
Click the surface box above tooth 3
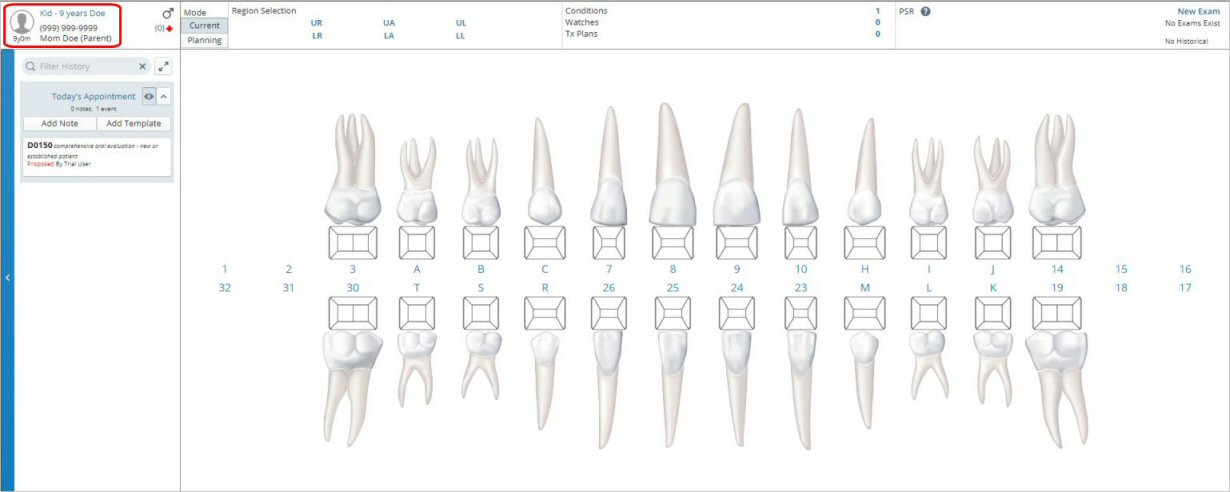click(352, 243)
